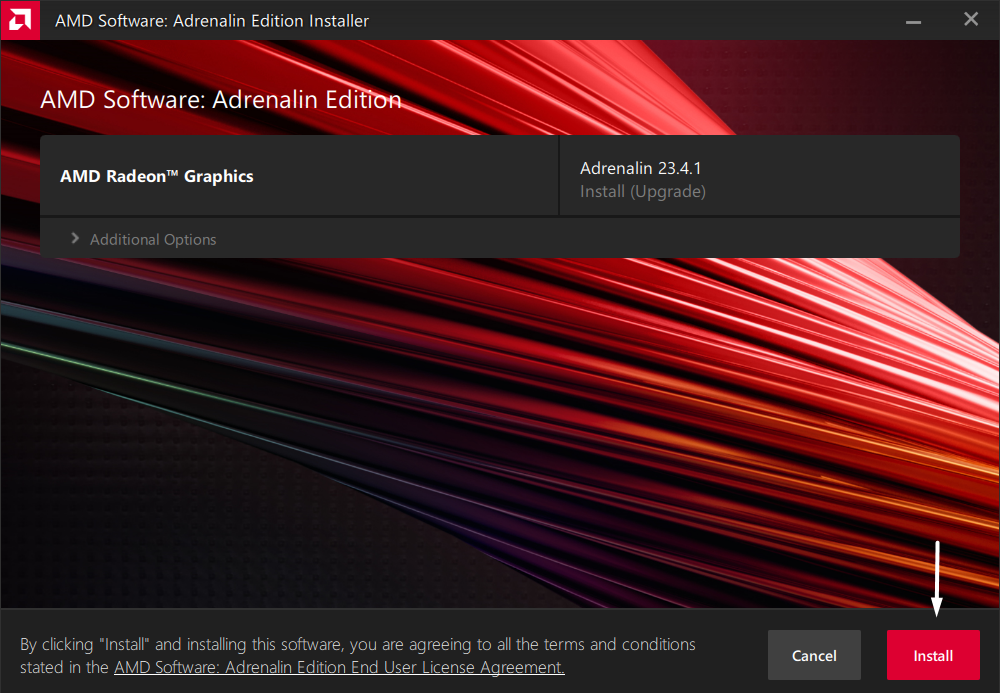Click the Install (Upgrade) status text

pyautogui.click(x=642, y=191)
